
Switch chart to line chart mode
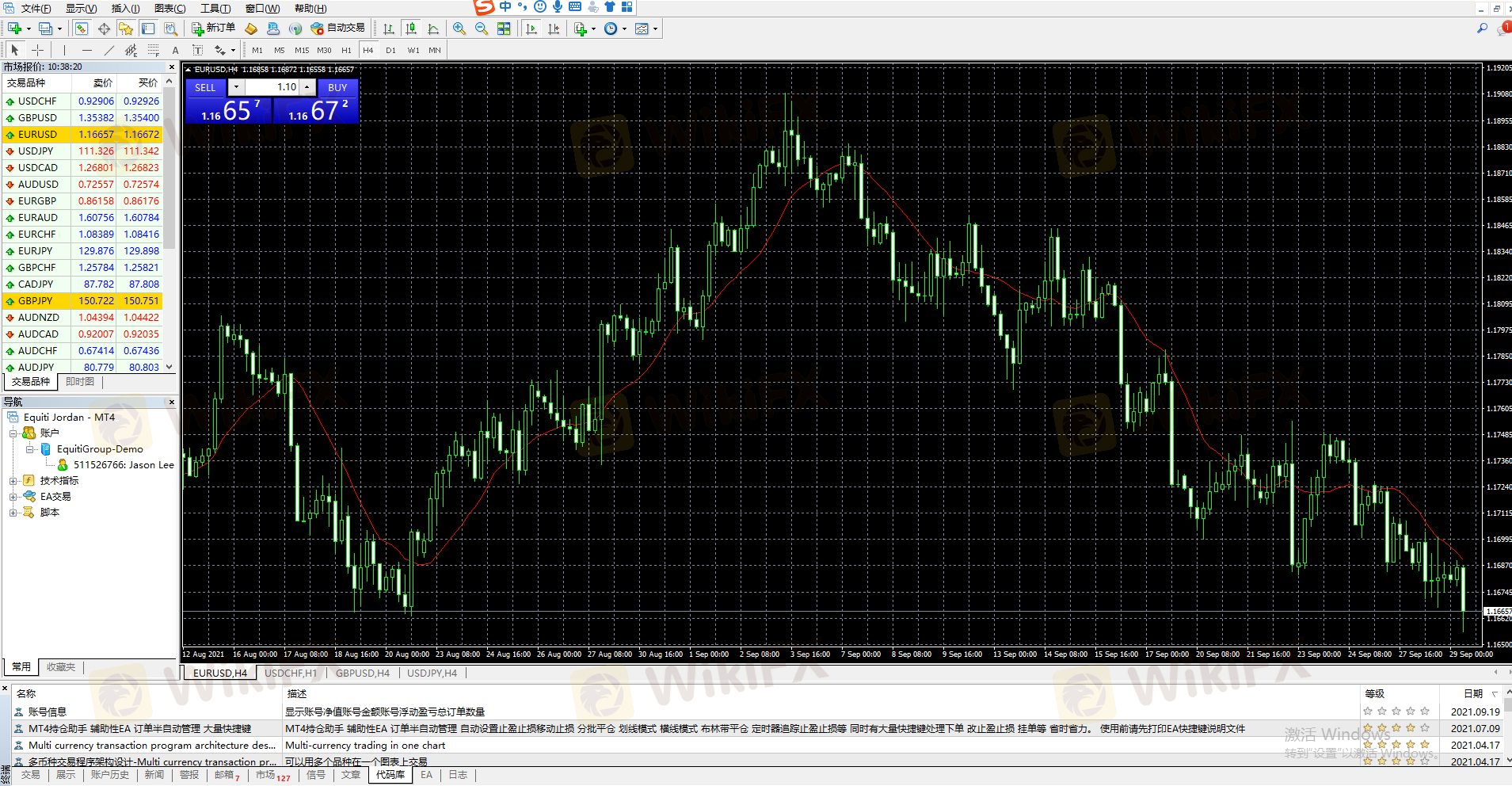coord(433,29)
